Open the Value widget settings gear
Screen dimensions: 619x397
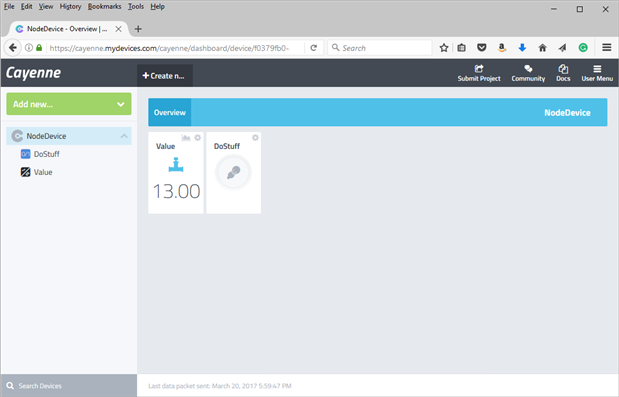(198, 138)
